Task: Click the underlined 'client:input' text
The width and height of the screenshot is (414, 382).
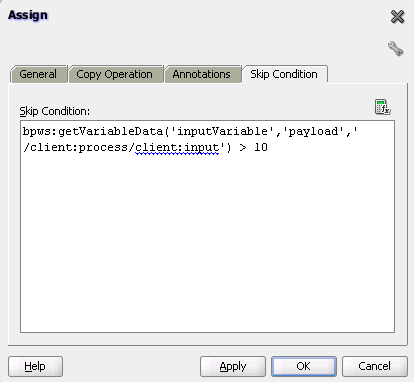Action: (177, 148)
